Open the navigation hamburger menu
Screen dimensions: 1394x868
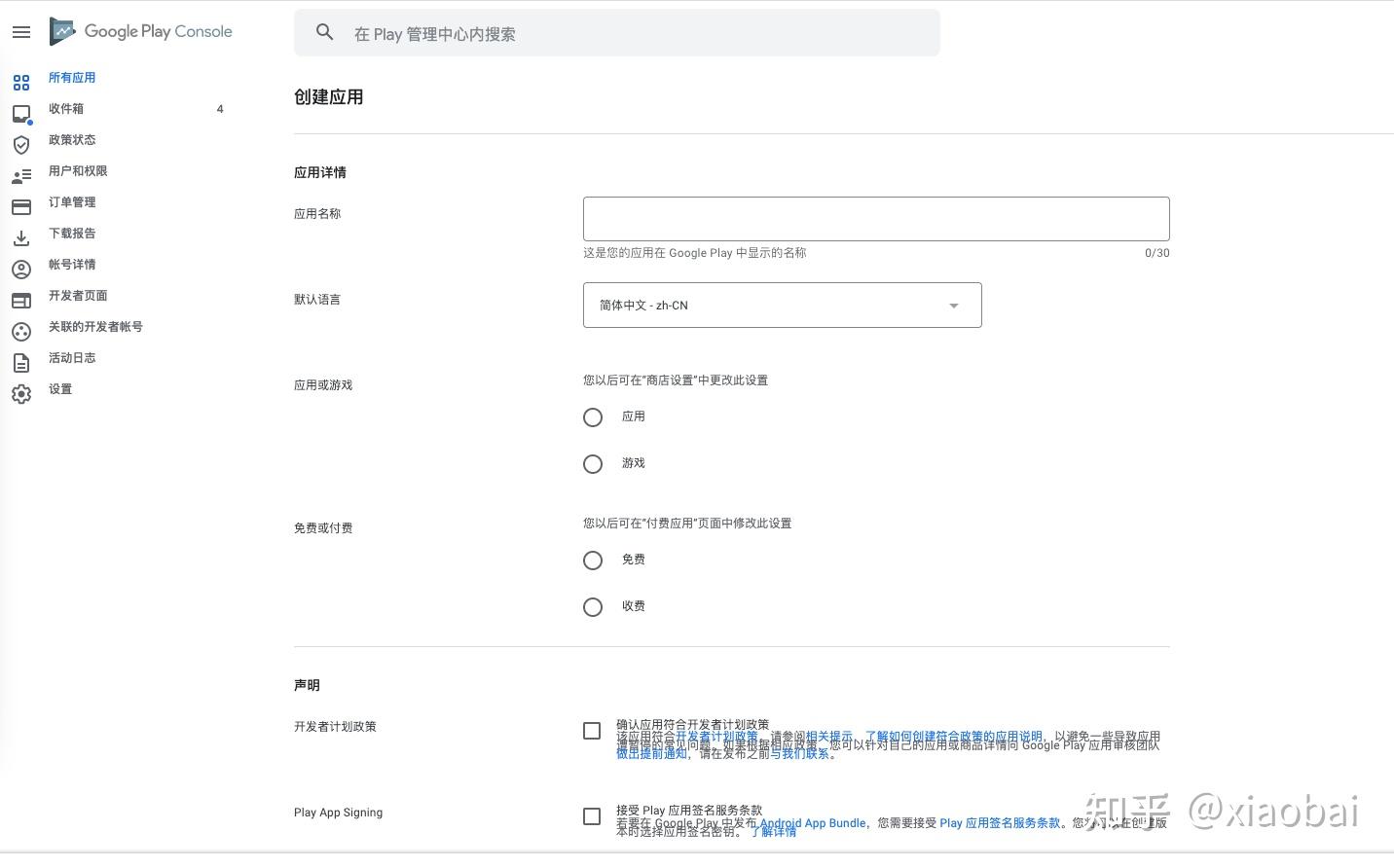click(x=21, y=32)
